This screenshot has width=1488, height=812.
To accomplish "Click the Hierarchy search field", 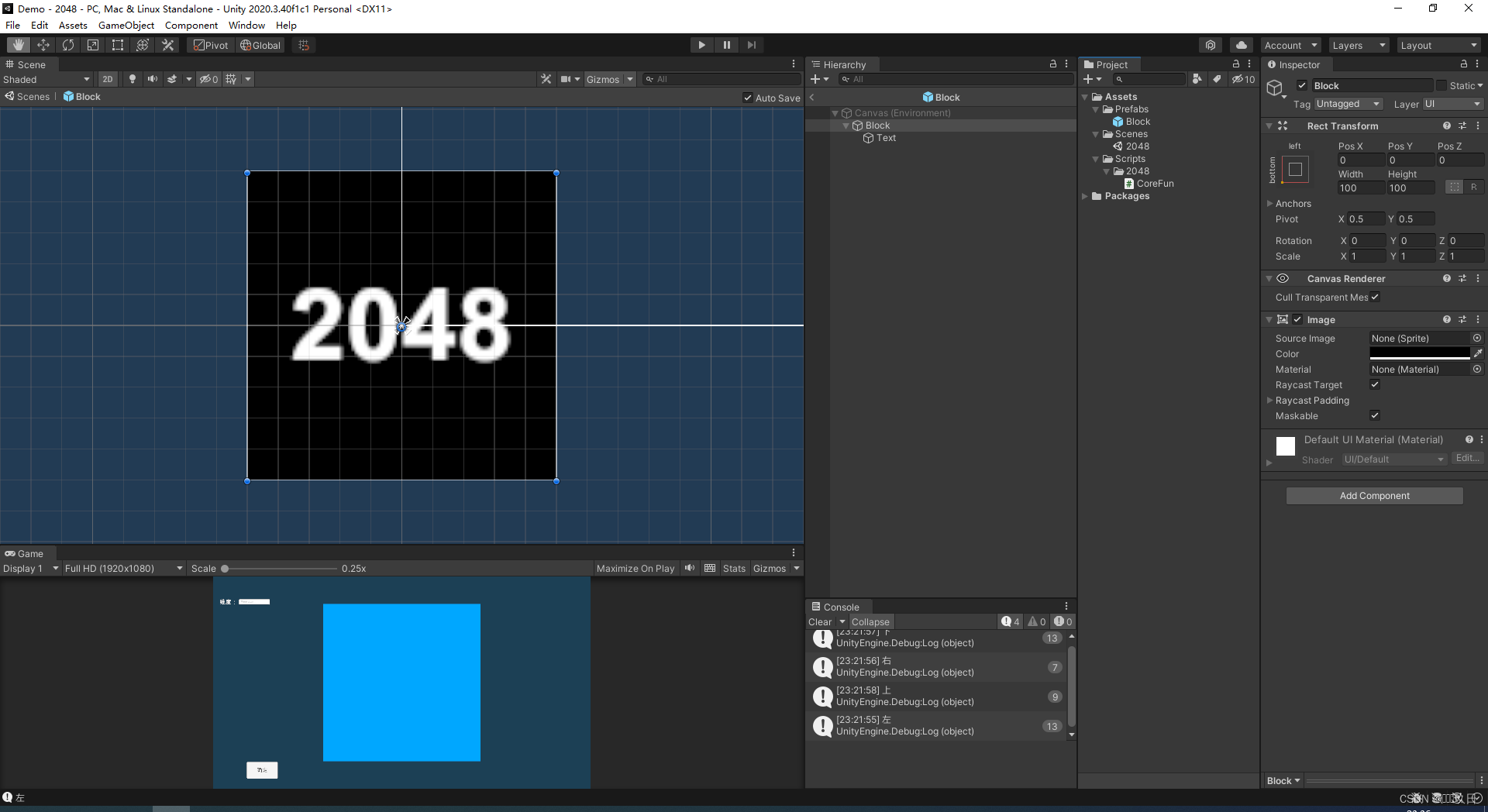I will coord(953,78).
